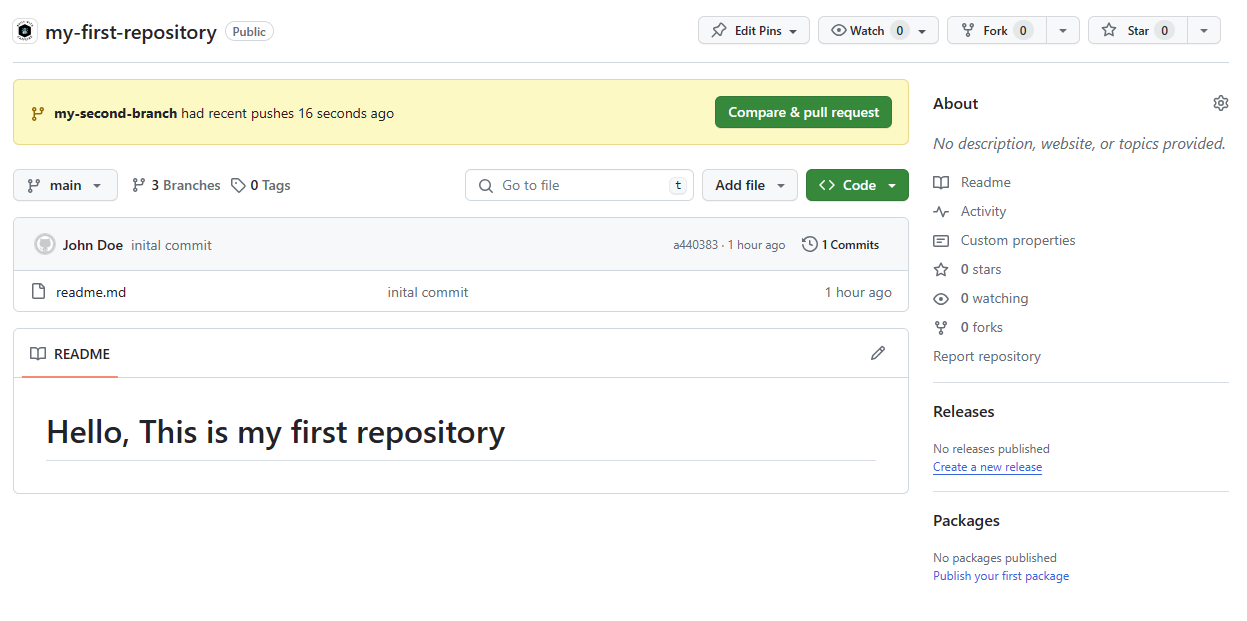Viewport: 1247px width, 621px height.
Task: Click Create a new release link
Action: click(x=987, y=467)
